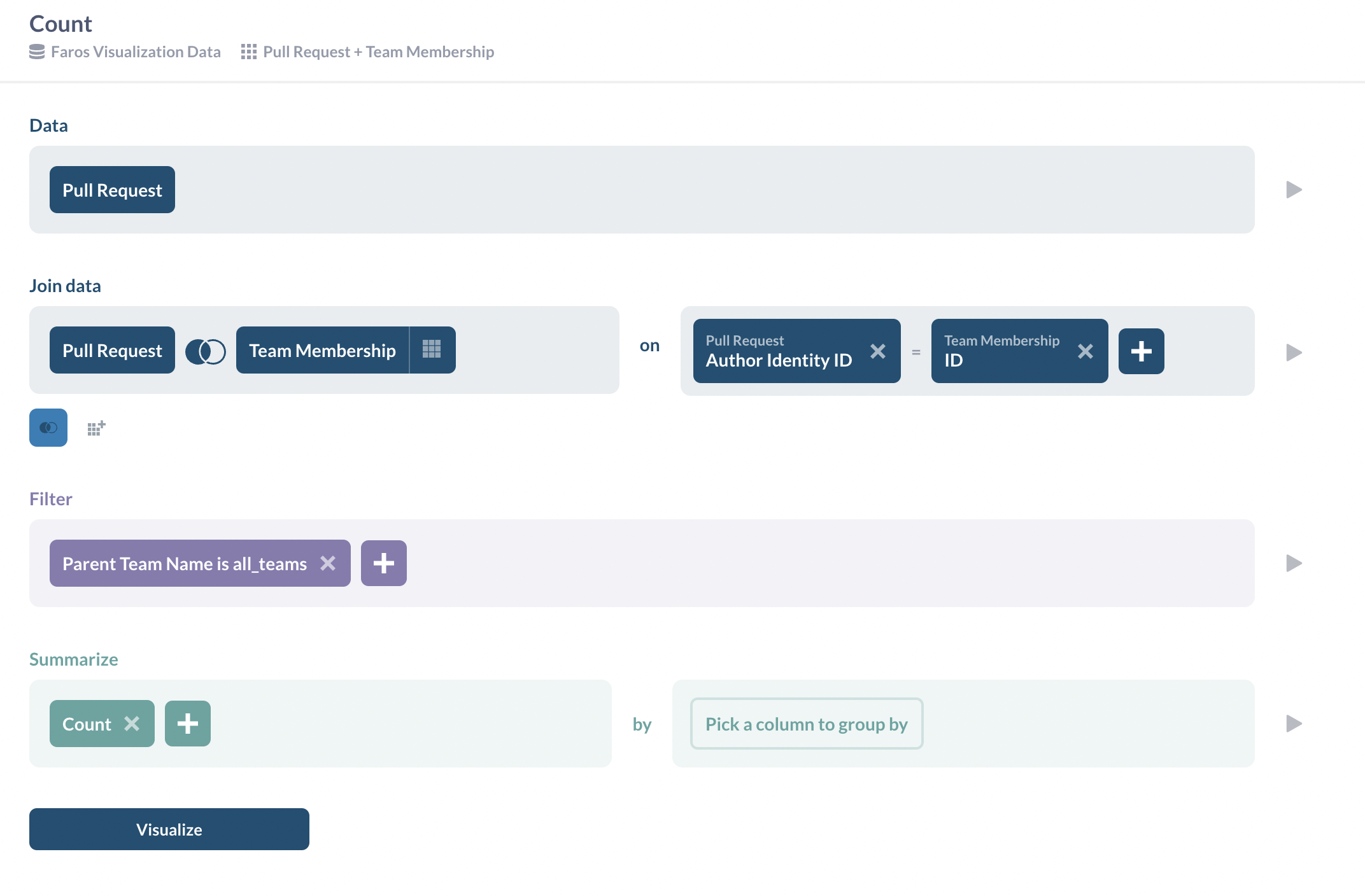Open Team Membership column picker grid icon
The image size is (1365, 896).
click(432, 349)
